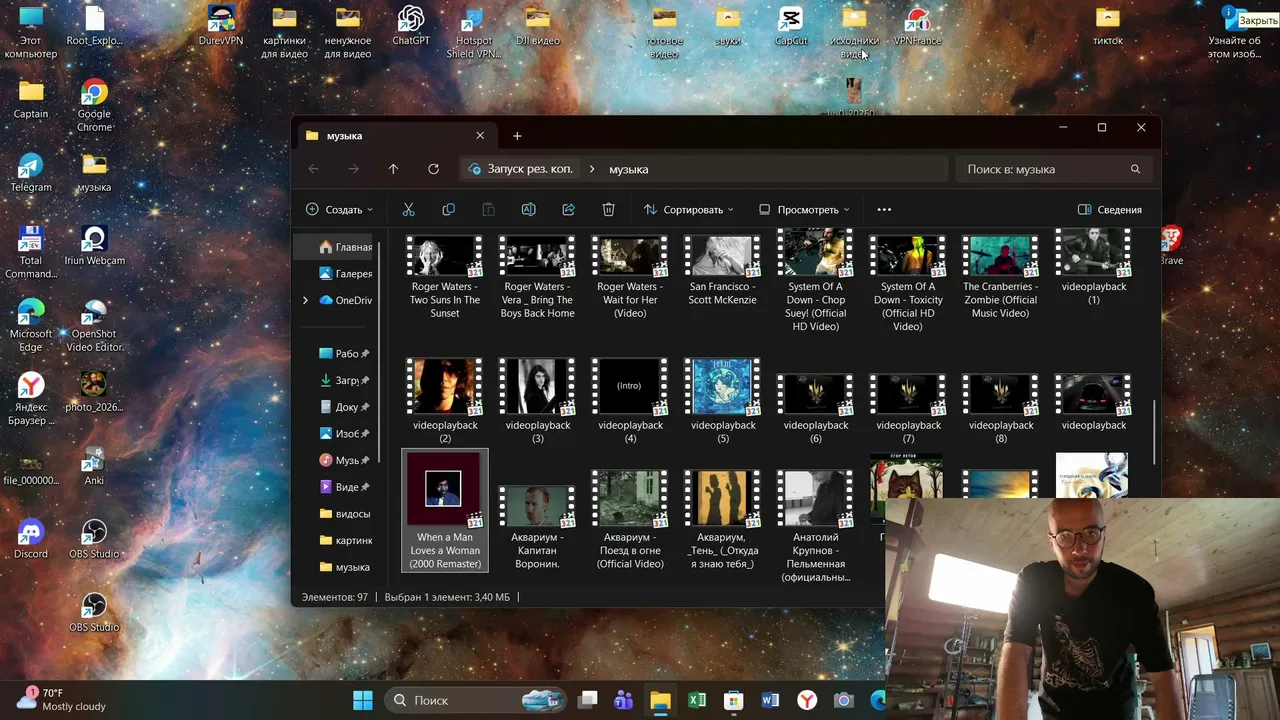Screen dimensions: 1280x720
Task: Select the videoplayback (5) file
Action: click(723, 401)
